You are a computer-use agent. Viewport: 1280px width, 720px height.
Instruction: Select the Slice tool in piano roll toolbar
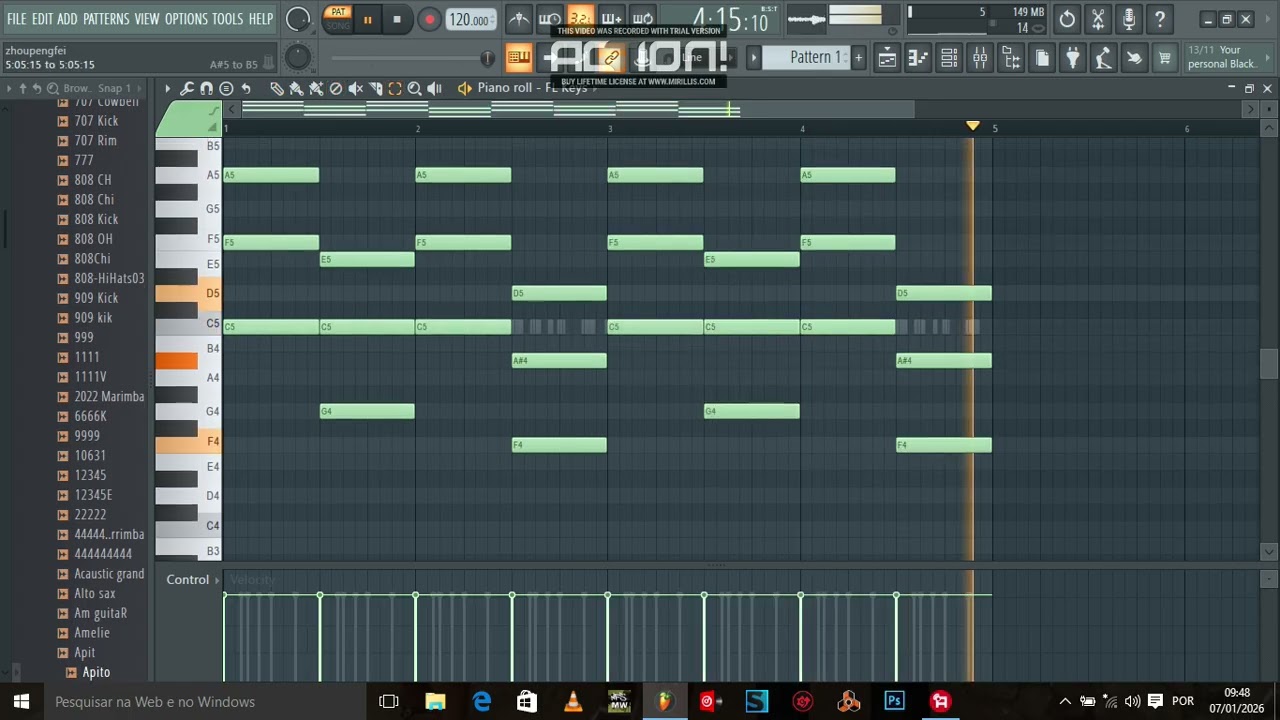[x=375, y=88]
